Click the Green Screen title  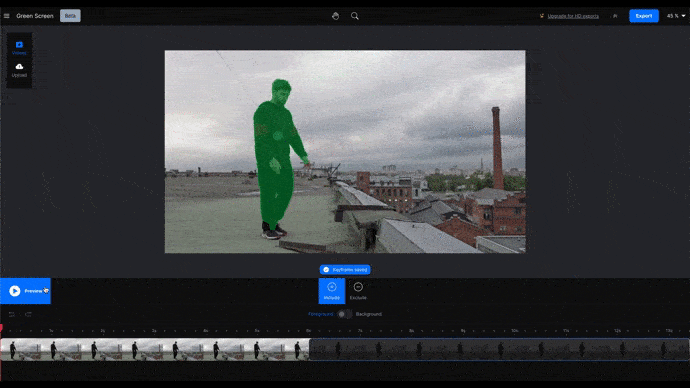click(35, 16)
